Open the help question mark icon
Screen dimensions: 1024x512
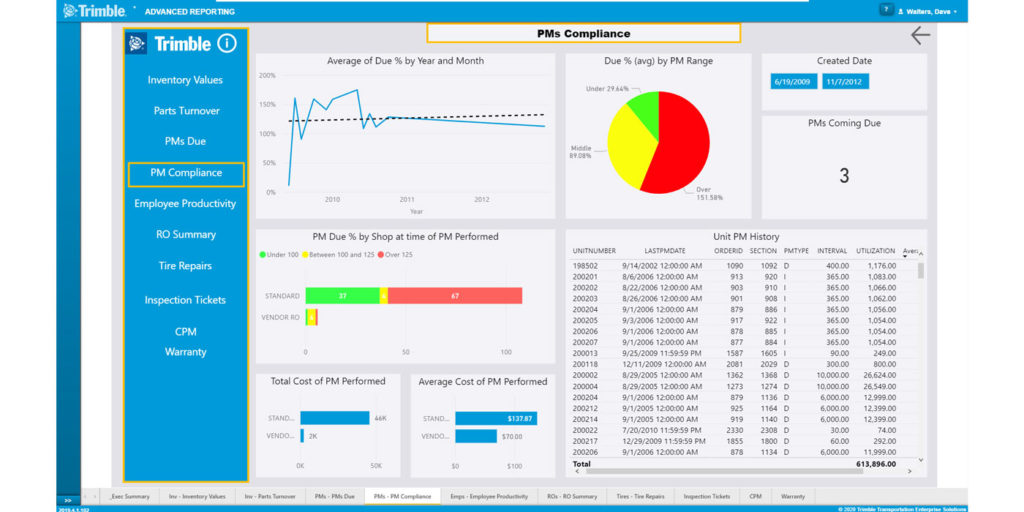[885, 10]
